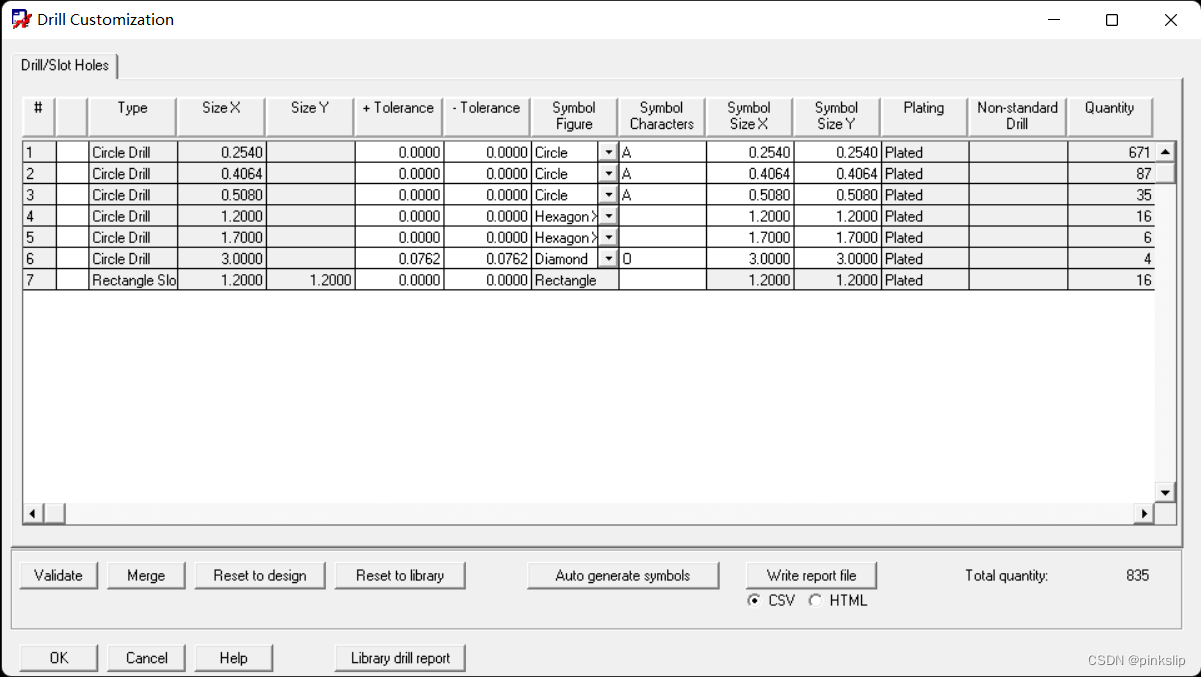The image size is (1201, 677).
Task: Open the Hexagon symbol dropdown on row 4
Action: click(608, 216)
